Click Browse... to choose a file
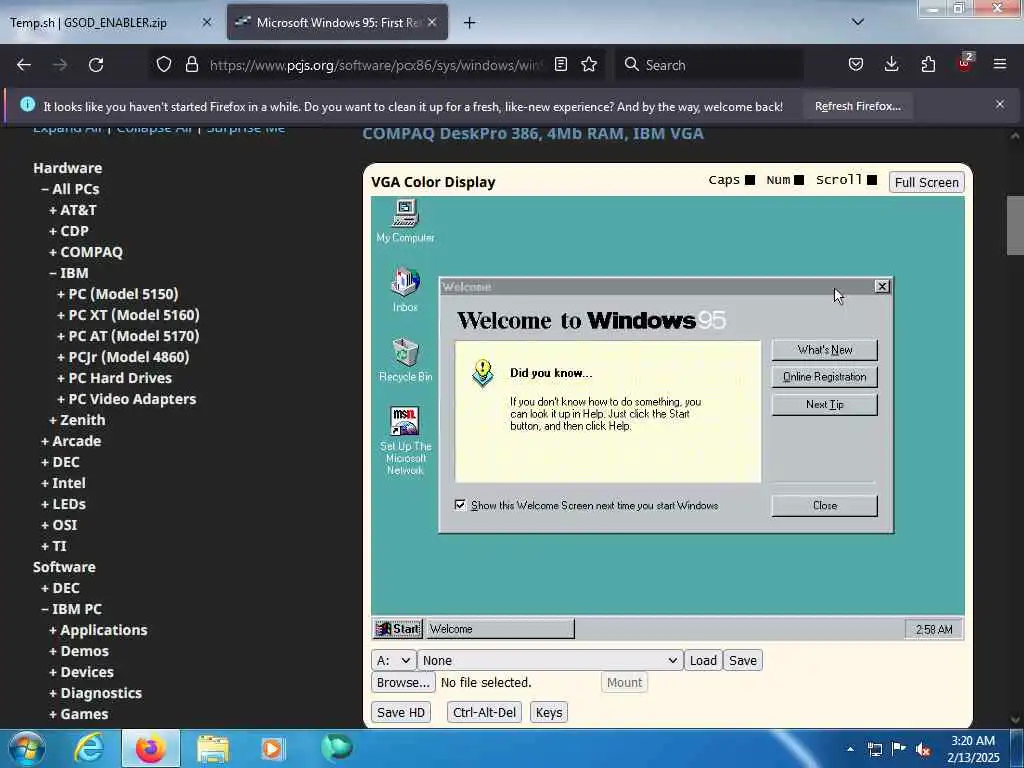 pyautogui.click(x=403, y=682)
